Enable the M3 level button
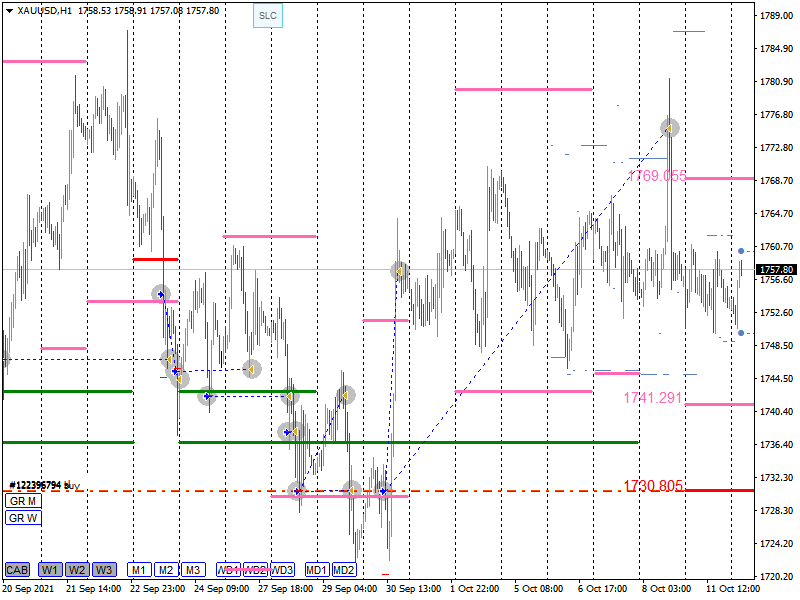The width and height of the screenshot is (800, 600). pyautogui.click(x=193, y=569)
